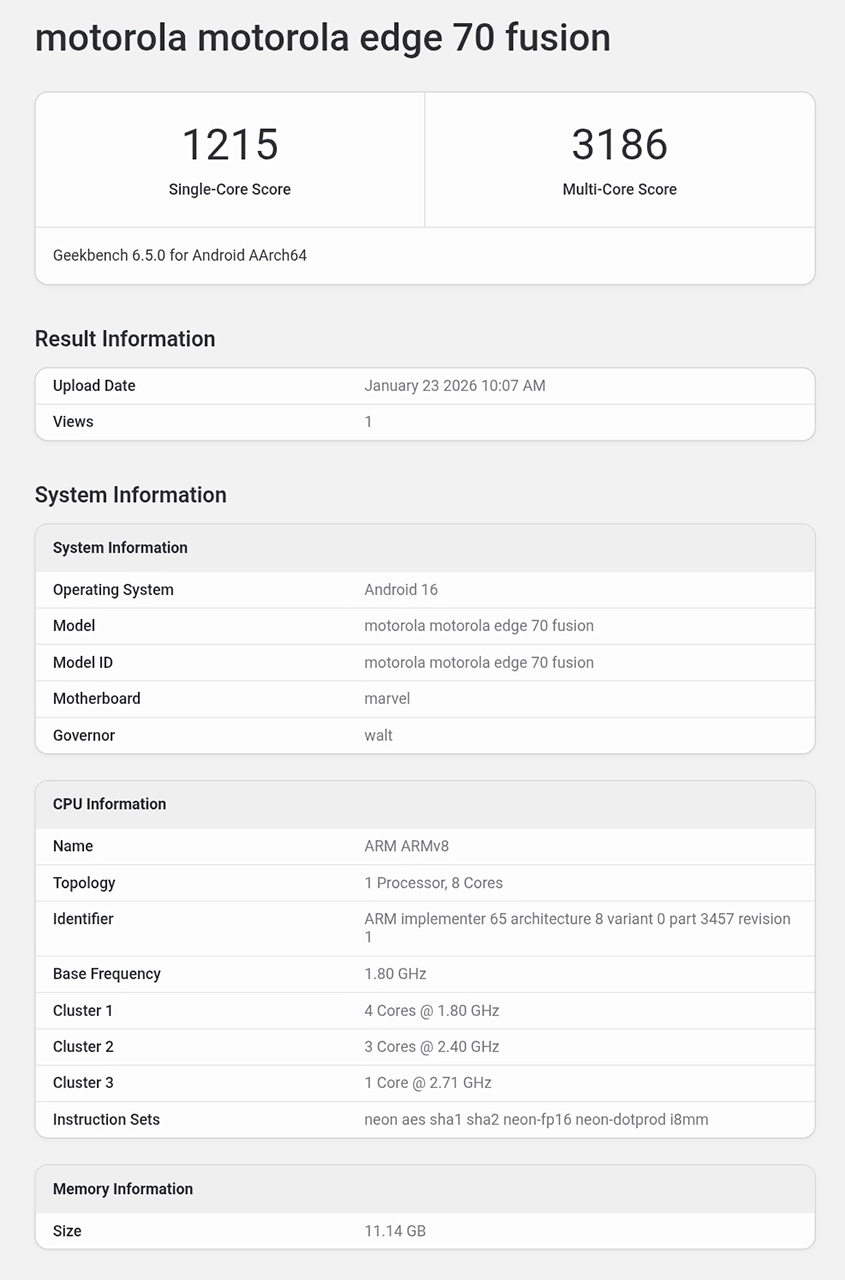Click the Views row label

(x=73, y=422)
